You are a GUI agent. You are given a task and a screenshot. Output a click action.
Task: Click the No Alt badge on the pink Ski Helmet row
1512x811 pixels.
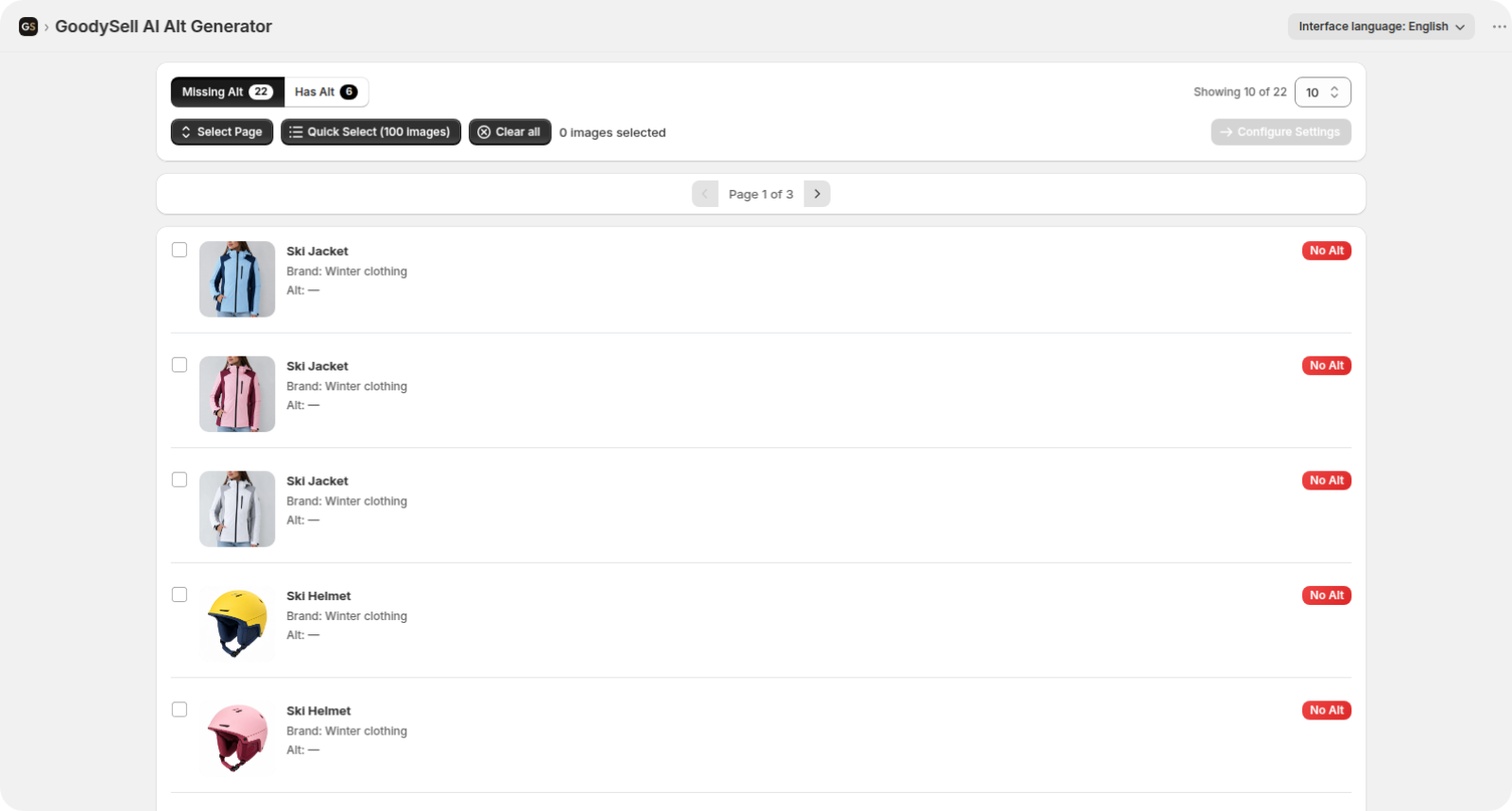tap(1327, 710)
